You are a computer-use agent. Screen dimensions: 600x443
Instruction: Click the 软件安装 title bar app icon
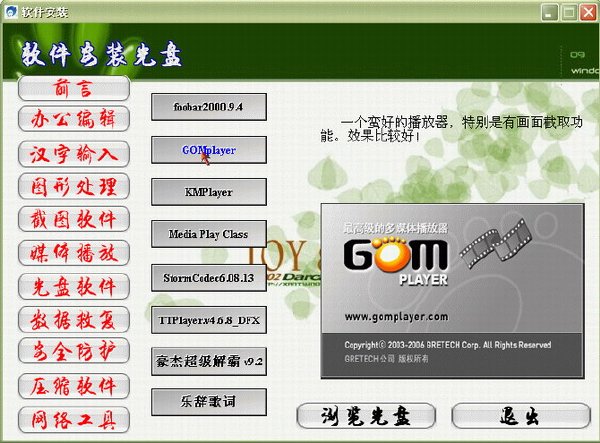pos(11,12)
